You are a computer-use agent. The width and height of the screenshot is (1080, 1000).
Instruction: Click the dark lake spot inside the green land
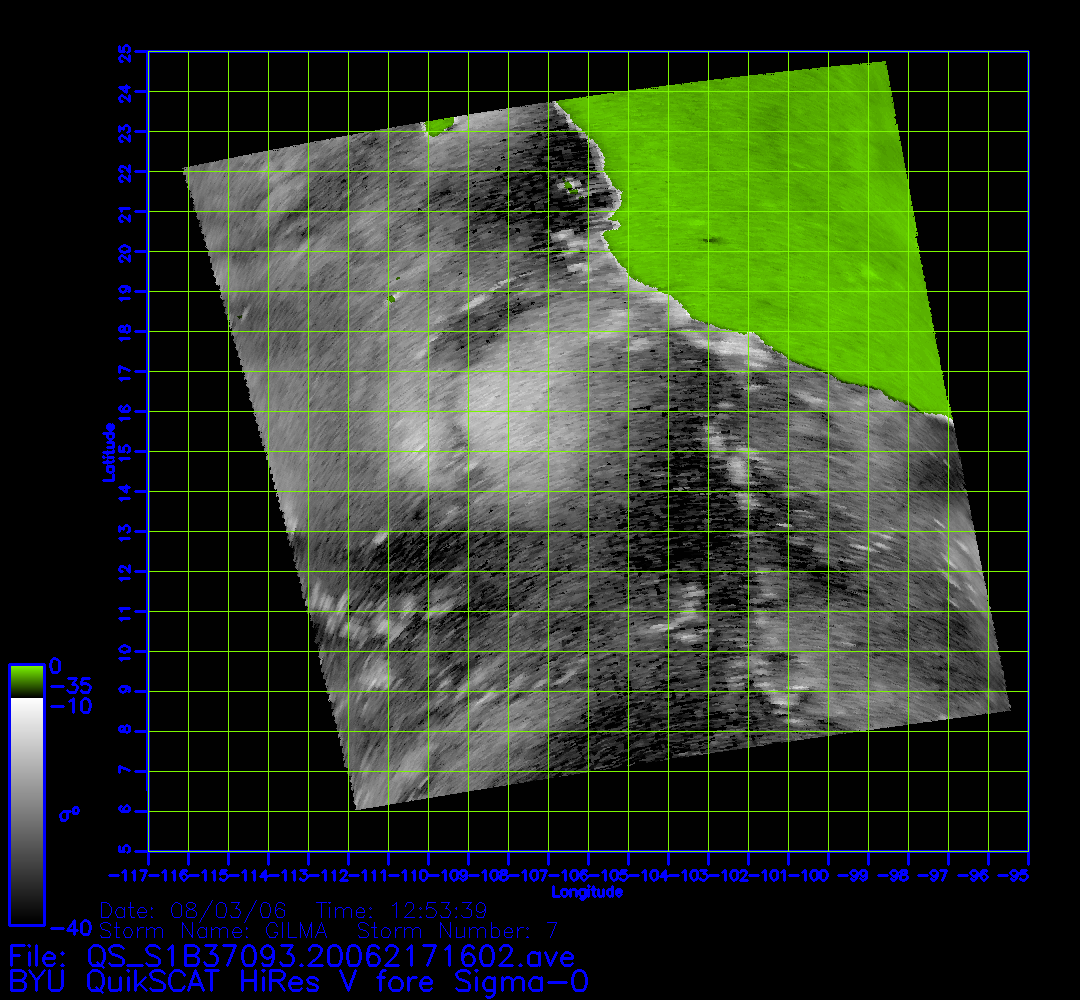[x=712, y=240]
